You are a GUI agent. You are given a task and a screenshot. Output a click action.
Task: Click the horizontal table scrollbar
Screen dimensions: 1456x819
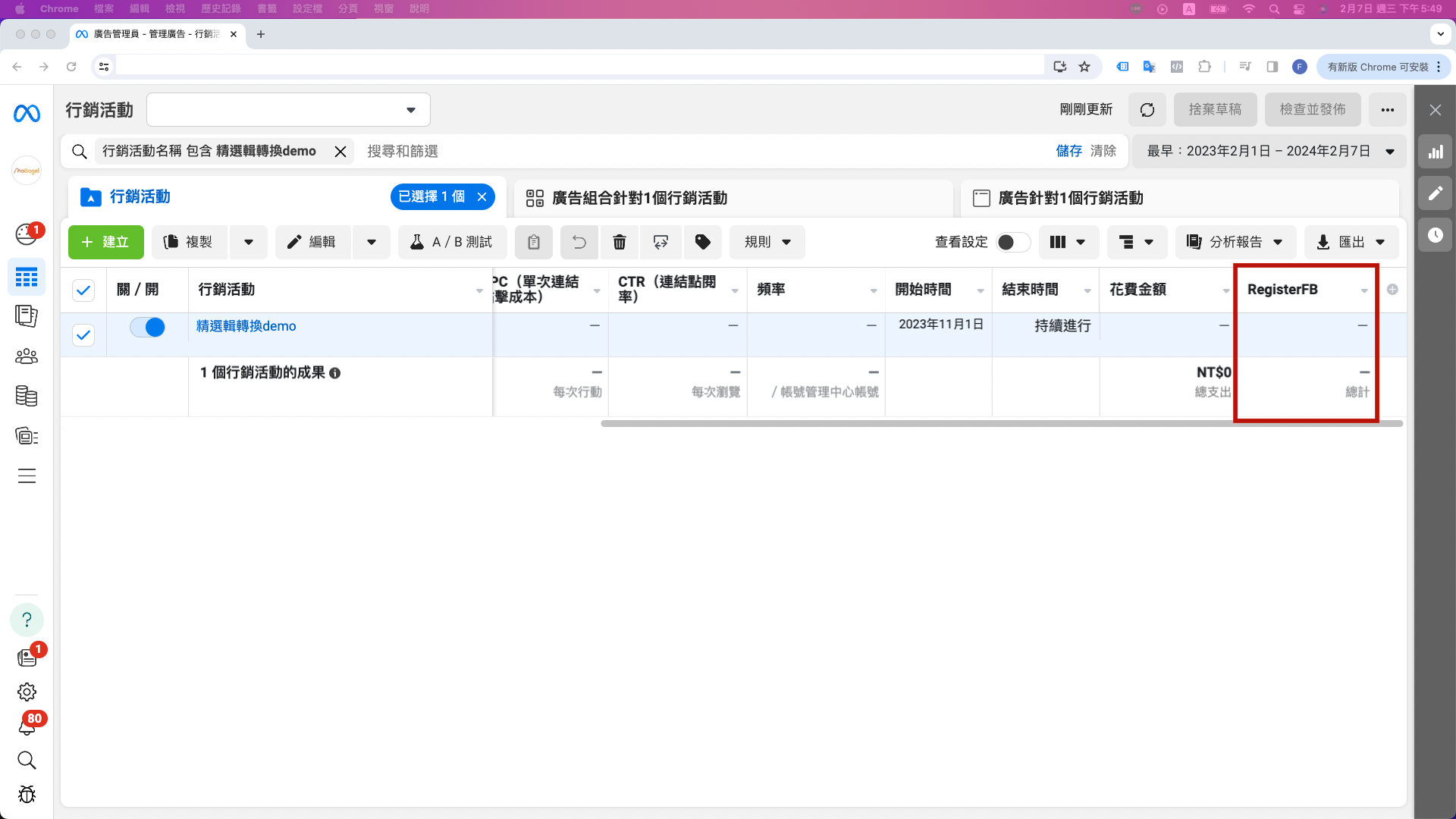[1002, 423]
